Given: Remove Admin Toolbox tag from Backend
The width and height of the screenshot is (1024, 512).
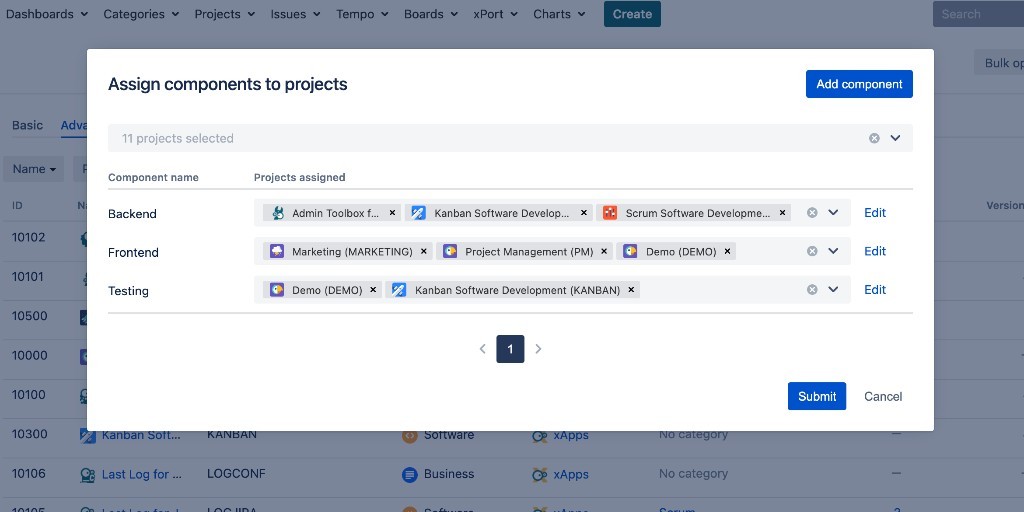Looking at the screenshot, I should click(392, 213).
